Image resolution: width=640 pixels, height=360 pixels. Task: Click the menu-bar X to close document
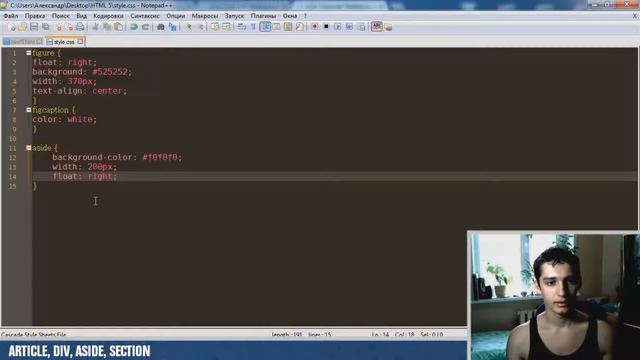pyautogui.click(x=635, y=16)
